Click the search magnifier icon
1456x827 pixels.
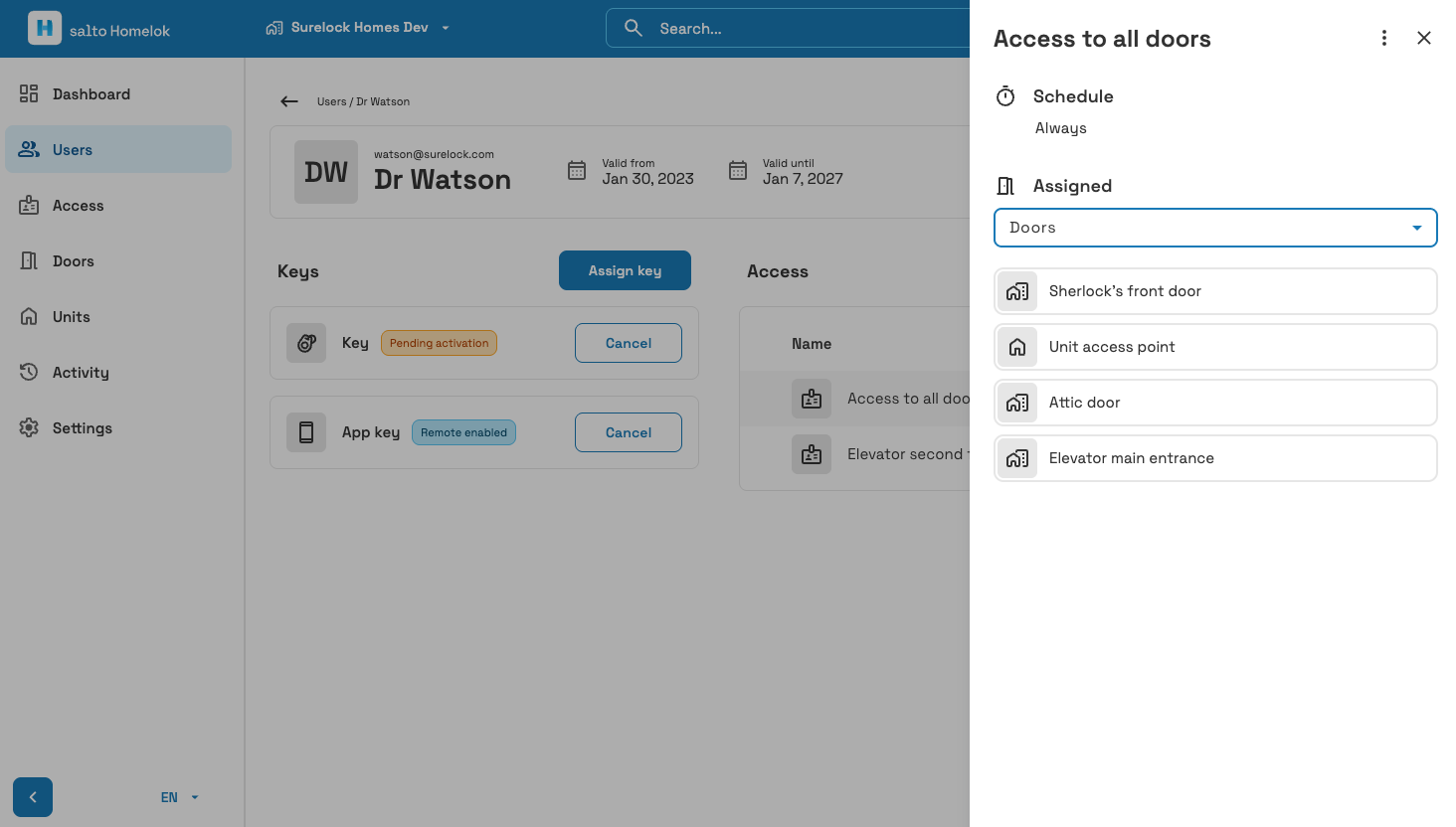click(634, 28)
